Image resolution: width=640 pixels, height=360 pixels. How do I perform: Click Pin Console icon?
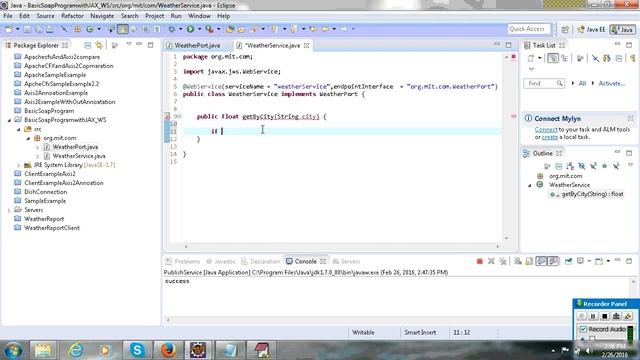click(x=568, y=261)
